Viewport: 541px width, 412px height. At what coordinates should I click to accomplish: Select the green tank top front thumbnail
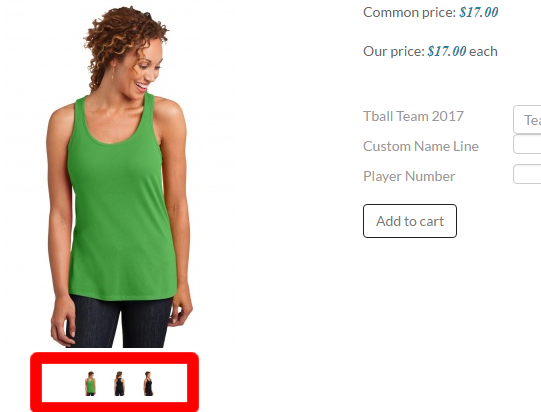click(90, 383)
